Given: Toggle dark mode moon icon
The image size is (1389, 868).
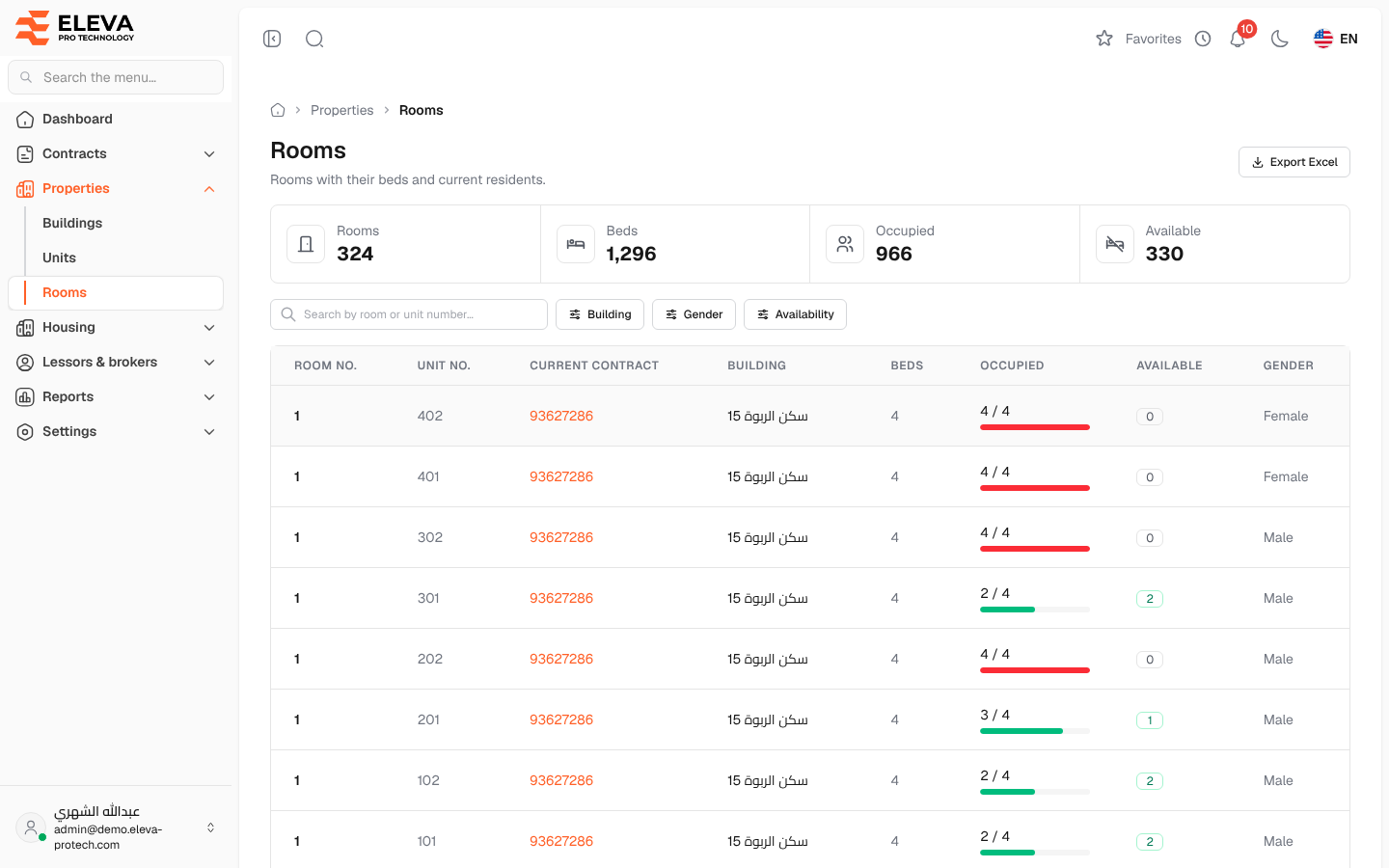Looking at the screenshot, I should 1280,39.
